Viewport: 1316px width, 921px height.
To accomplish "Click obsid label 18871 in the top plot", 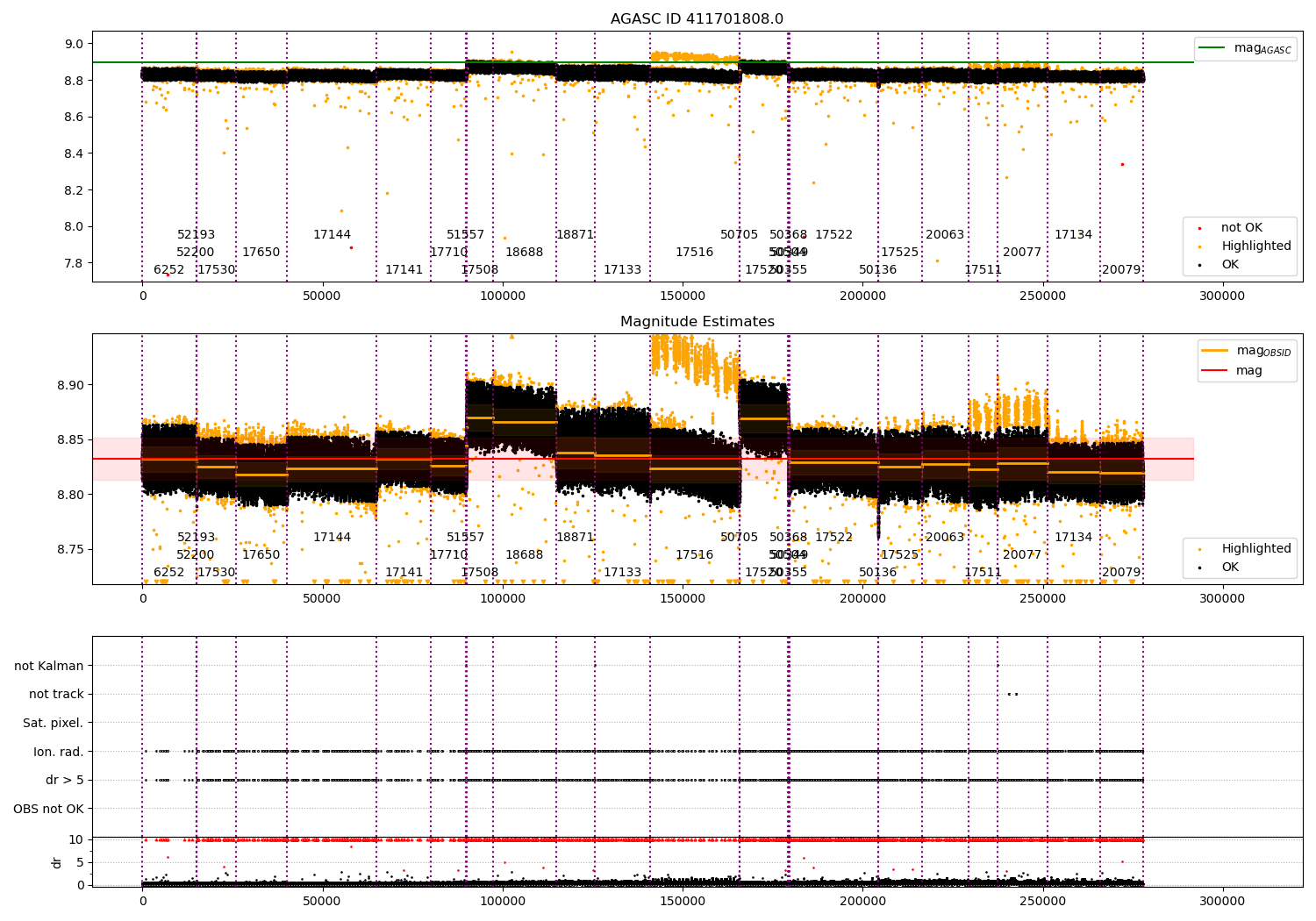I will point(575,235).
